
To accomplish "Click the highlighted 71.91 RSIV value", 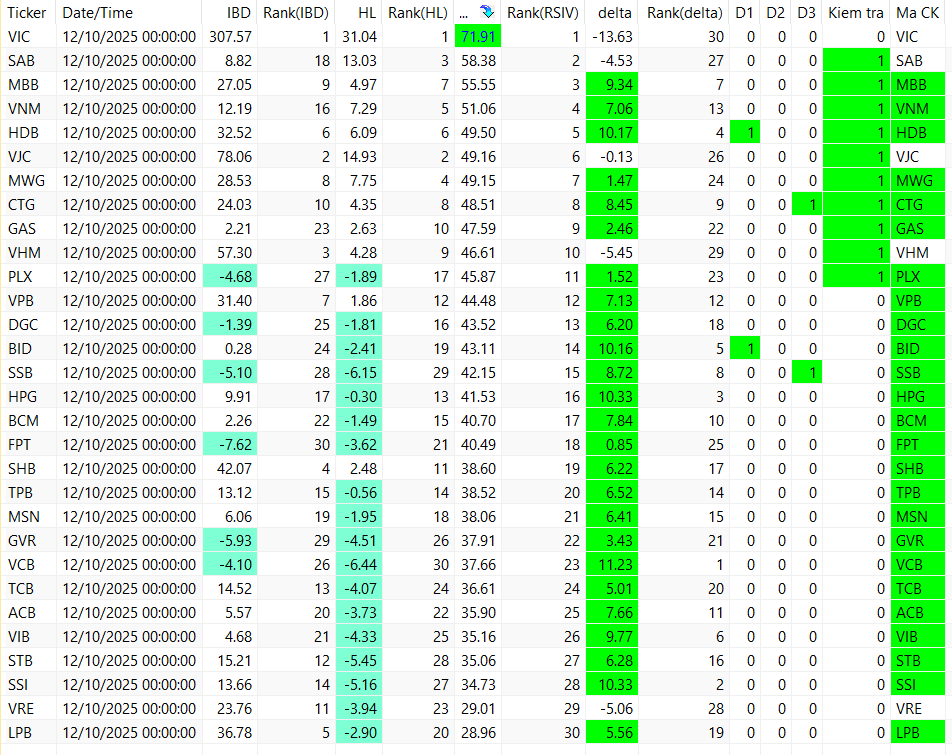I will [478, 36].
